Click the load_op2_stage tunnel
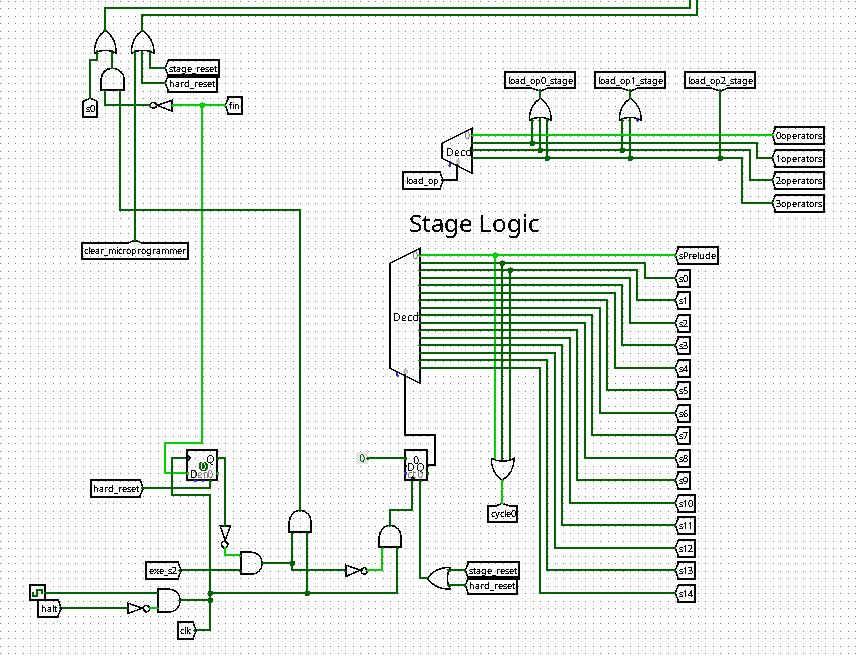The height and width of the screenshot is (658, 859). (720, 80)
